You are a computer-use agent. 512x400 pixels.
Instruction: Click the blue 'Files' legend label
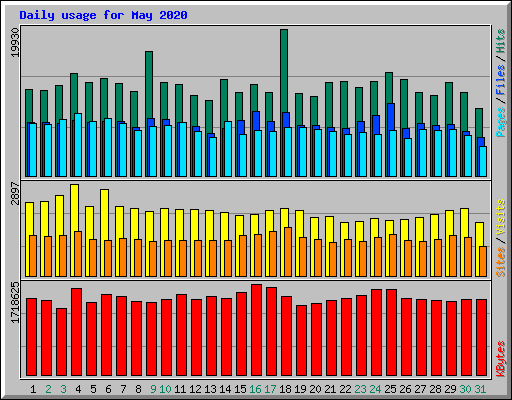click(501, 80)
